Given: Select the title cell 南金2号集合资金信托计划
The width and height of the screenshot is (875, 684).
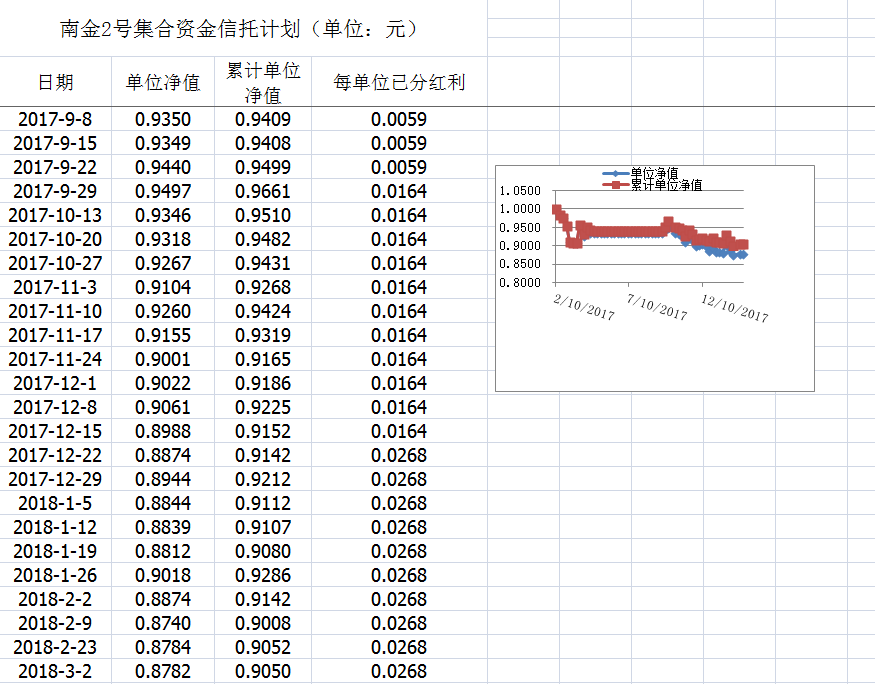Looking at the screenshot, I should (x=240, y=29).
